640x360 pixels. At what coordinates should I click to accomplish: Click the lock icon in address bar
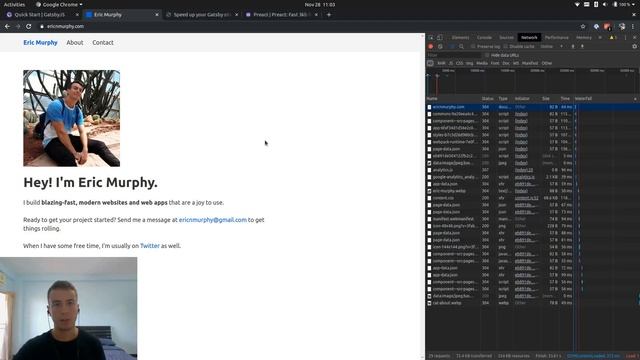[x=42, y=26]
